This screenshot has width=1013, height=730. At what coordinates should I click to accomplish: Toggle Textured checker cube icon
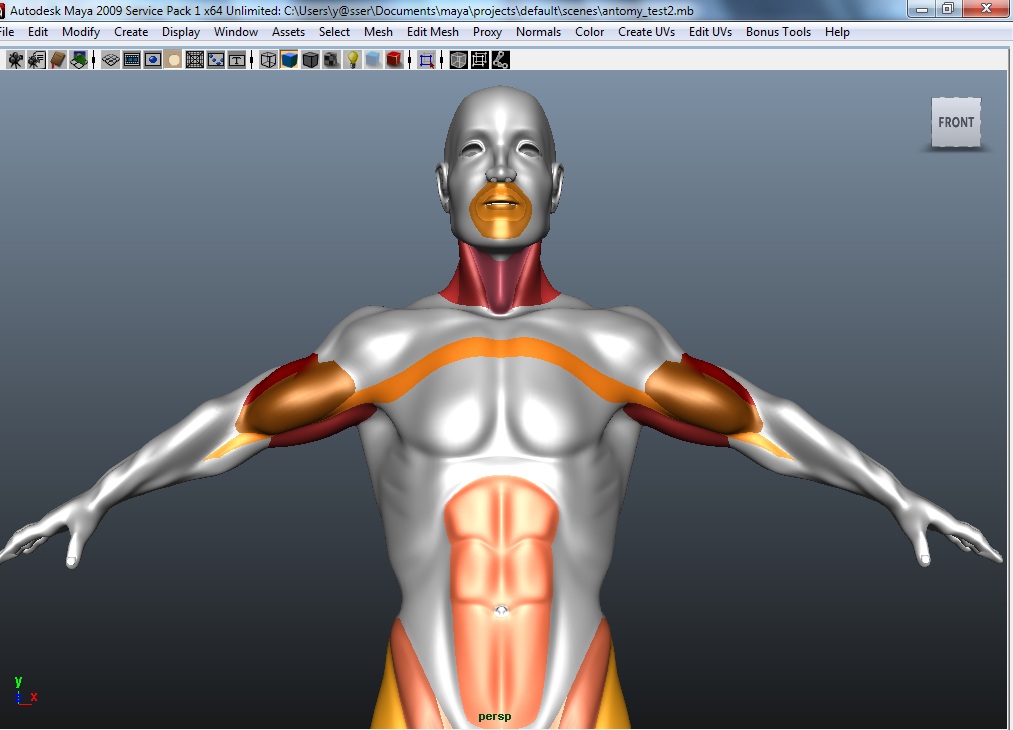click(331, 60)
